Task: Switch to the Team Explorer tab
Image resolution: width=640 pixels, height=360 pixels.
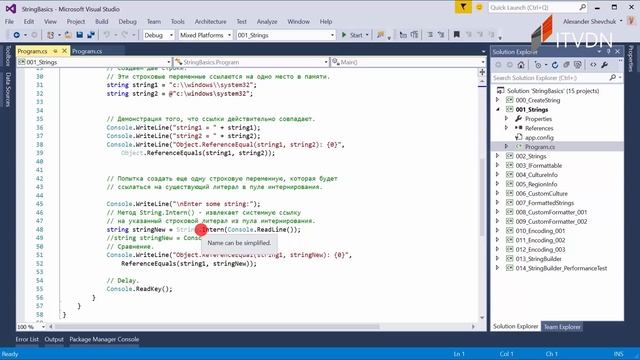Action: (562, 327)
